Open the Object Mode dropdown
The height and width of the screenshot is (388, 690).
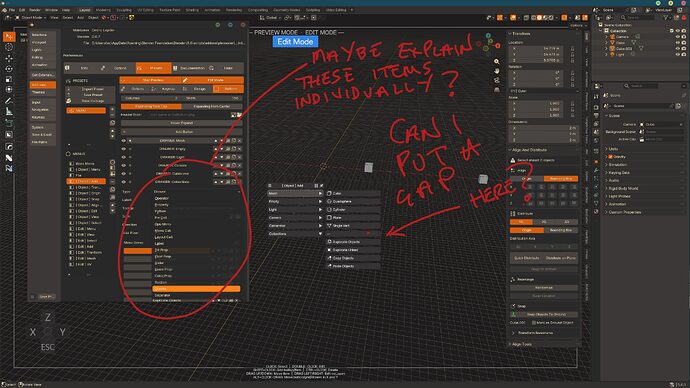[x=30, y=18]
